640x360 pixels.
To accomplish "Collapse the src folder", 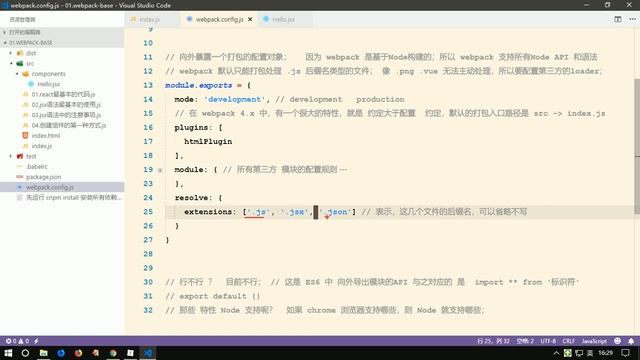I will (11, 63).
